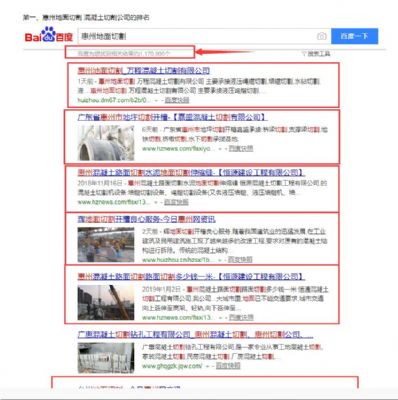
Task: Expand the small arrow after huizhou.dm67.com URL
Action: coord(156,100)
